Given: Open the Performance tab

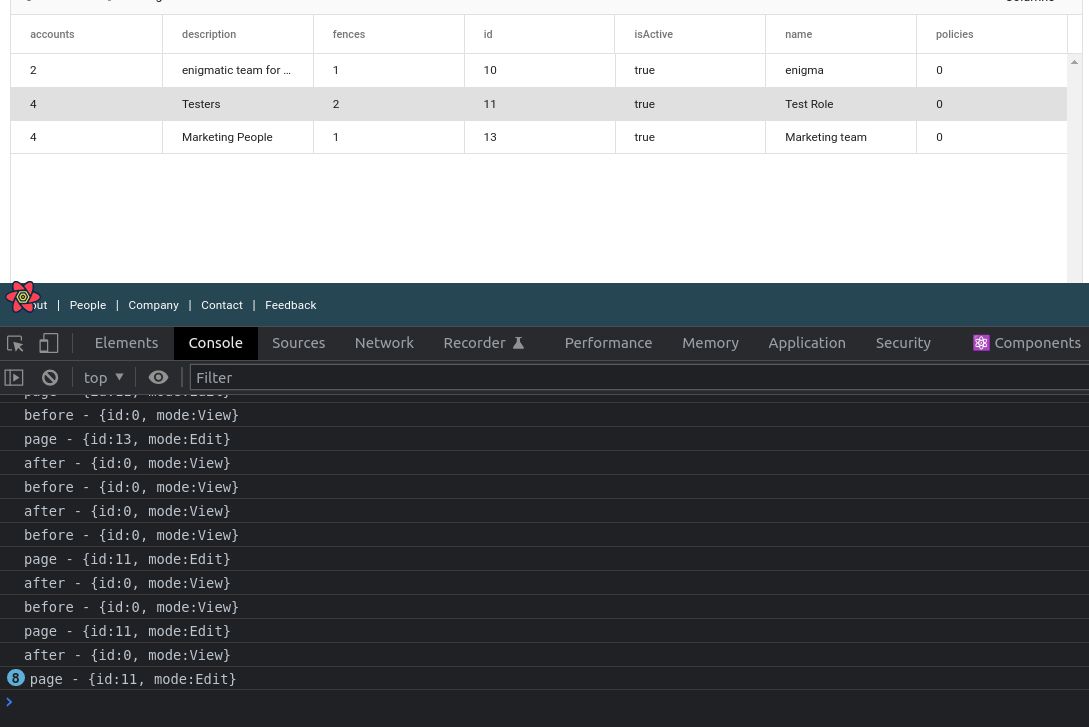Looking at the screenshot, I should click(x=608, y=343).
